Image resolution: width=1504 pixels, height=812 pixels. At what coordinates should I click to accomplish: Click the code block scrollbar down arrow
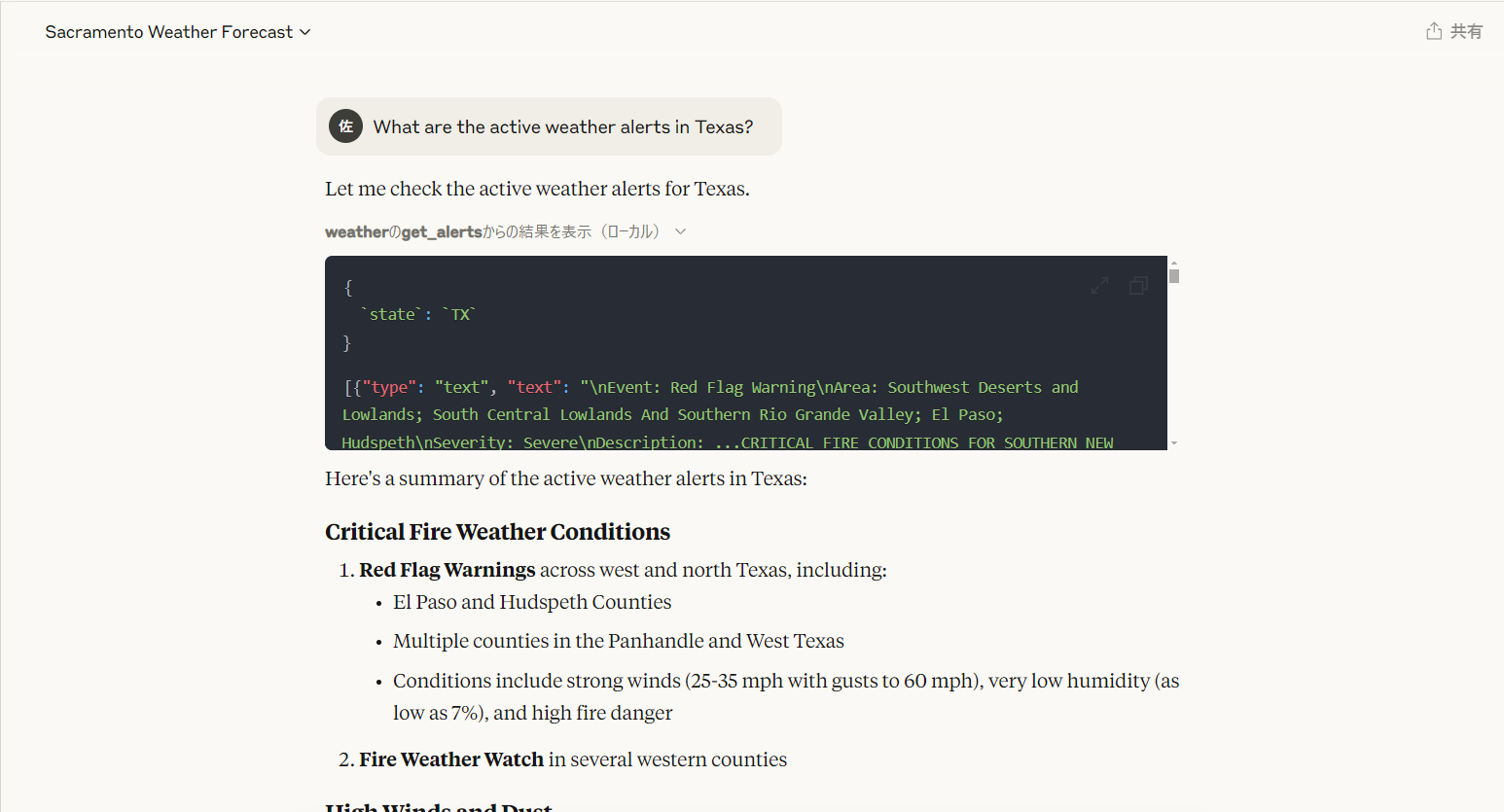pos(1174,443)
